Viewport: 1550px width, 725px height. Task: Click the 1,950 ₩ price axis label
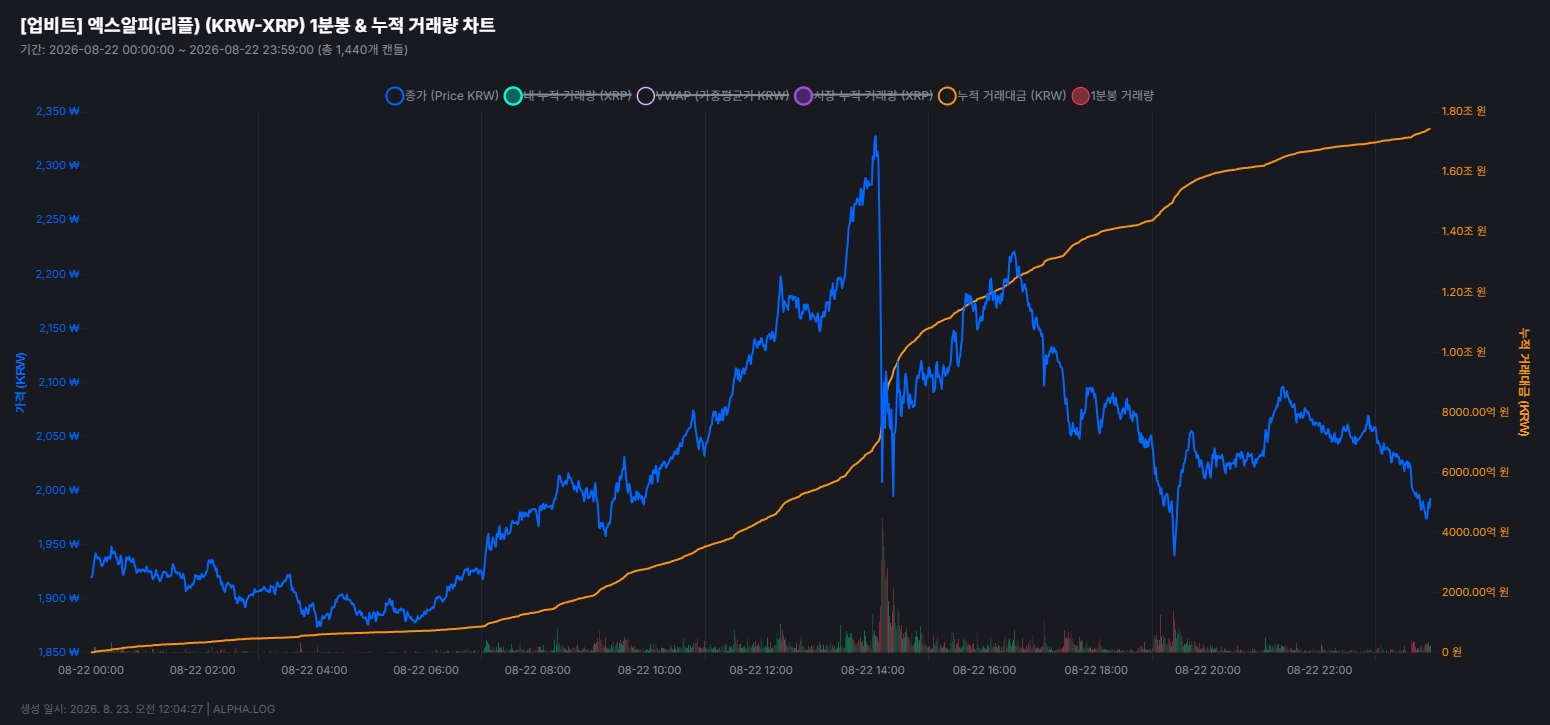57,544
